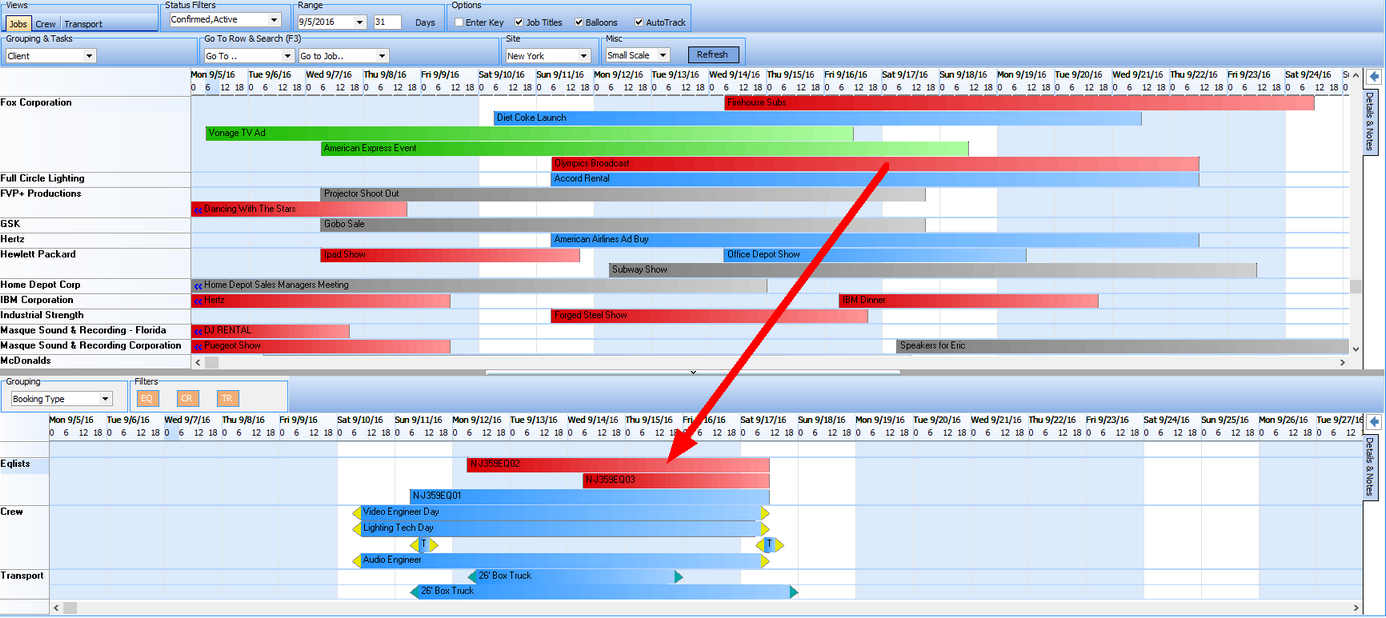Click yellow start marker of Video Engineer Day
This screenshot has height=618, width=1386.
click(357, 512)
